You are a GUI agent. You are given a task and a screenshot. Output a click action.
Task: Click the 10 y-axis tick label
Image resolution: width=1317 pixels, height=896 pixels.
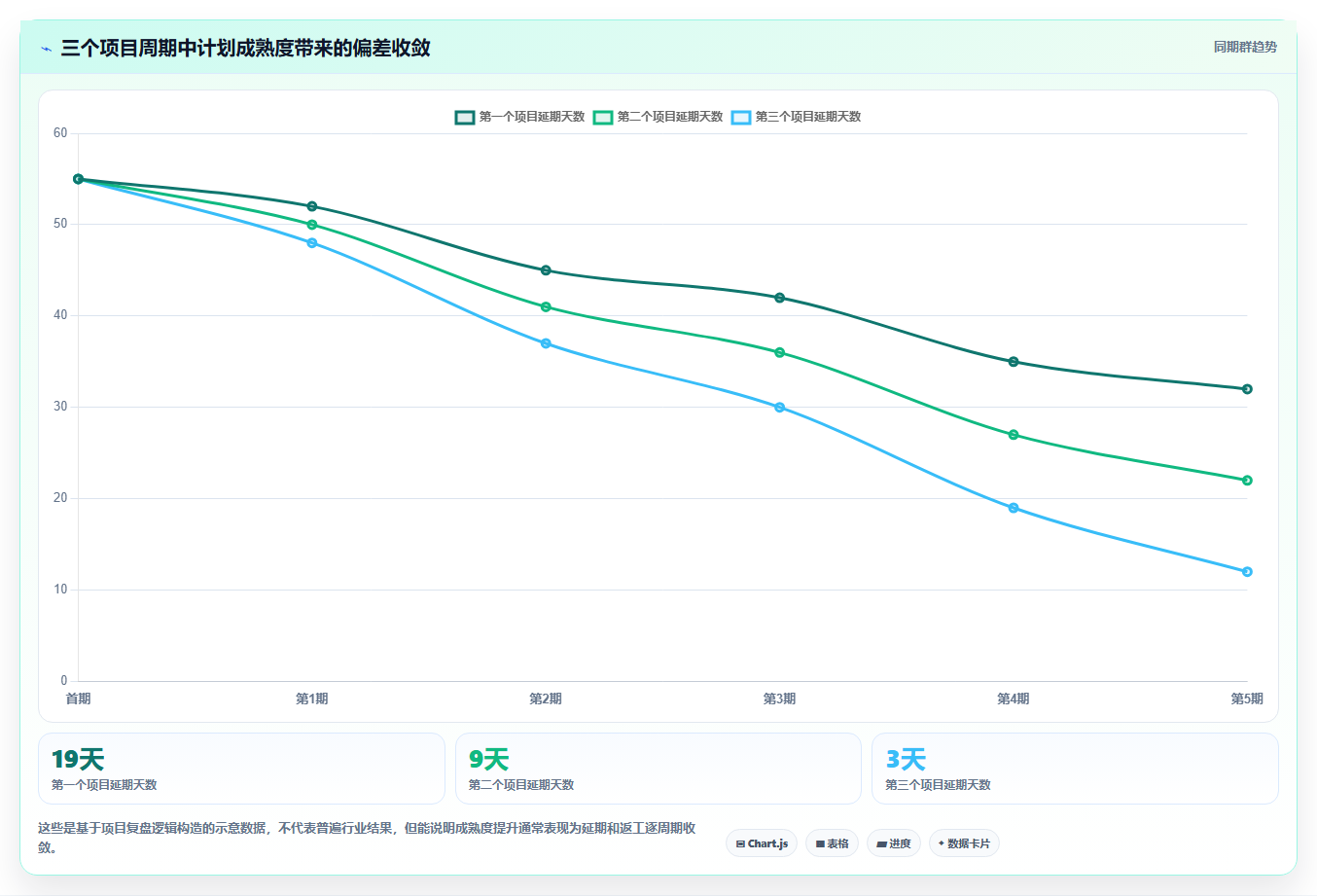click(60, 590)
